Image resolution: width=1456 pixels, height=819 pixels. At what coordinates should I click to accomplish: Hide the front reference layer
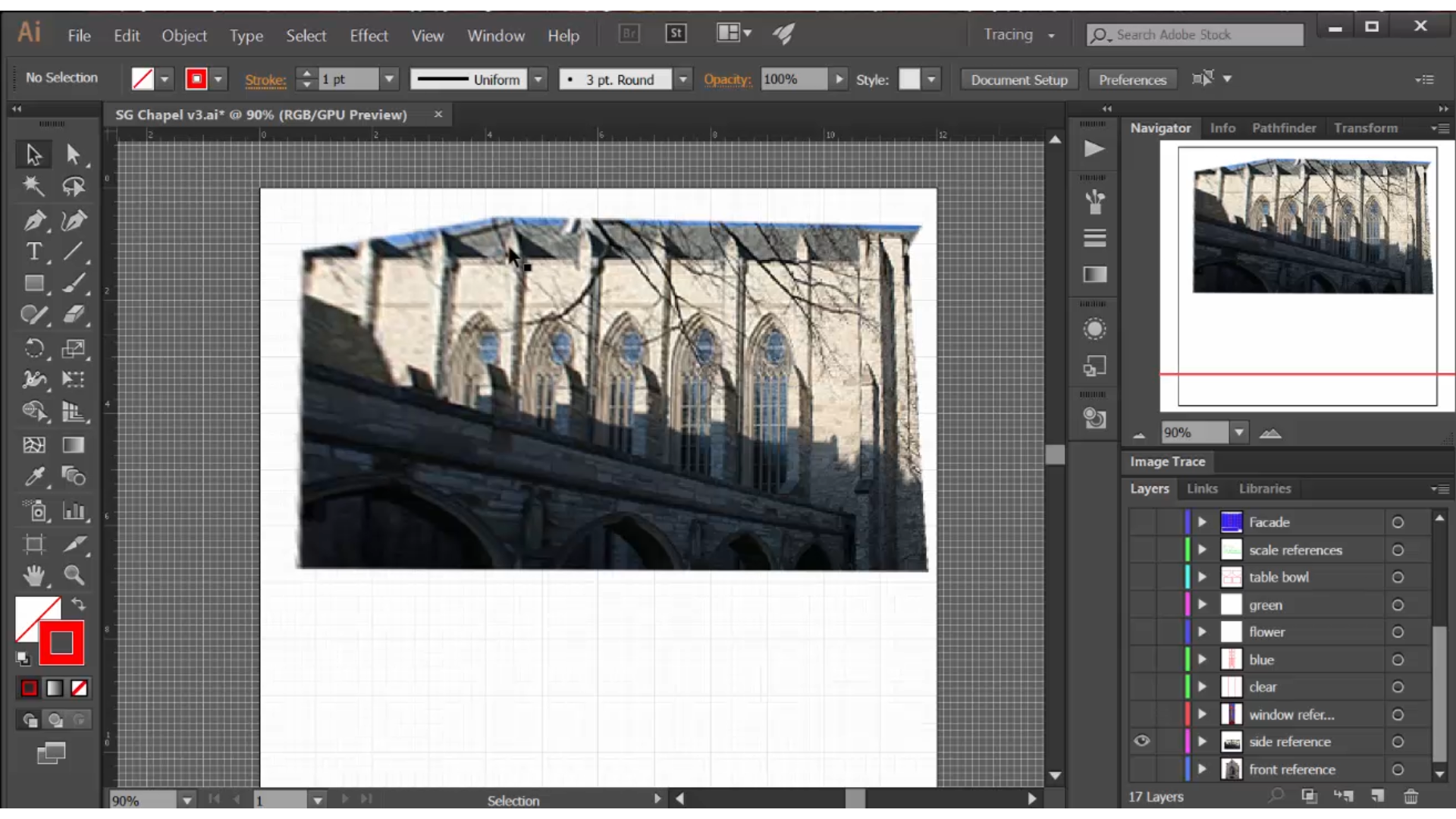tap(1141, 769)
